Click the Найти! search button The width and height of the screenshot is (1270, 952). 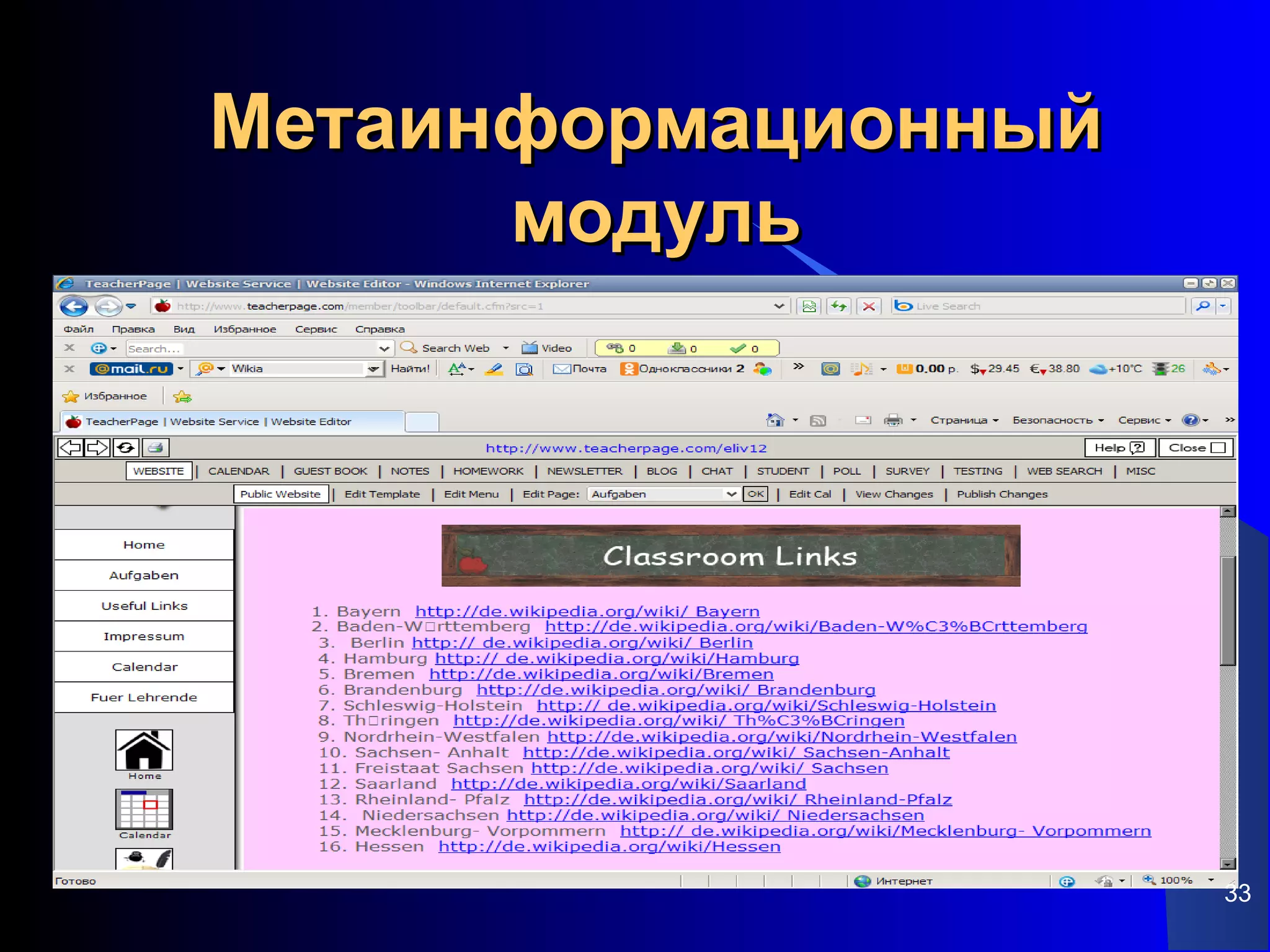tap(410, 369)
